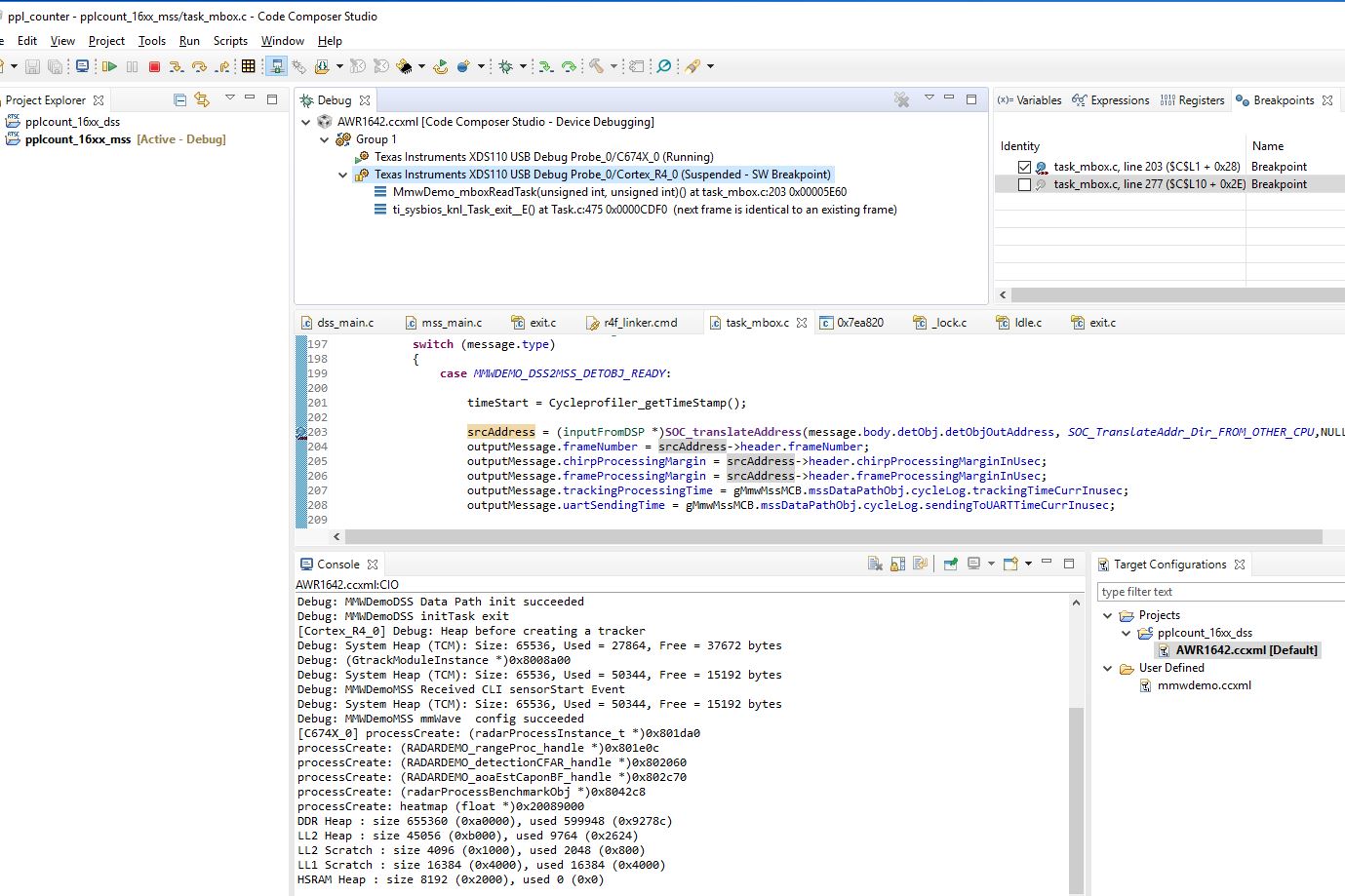Collapse User Defined folder node
Viewport: 1345px width, 896px height.
tap(1107, 668)
